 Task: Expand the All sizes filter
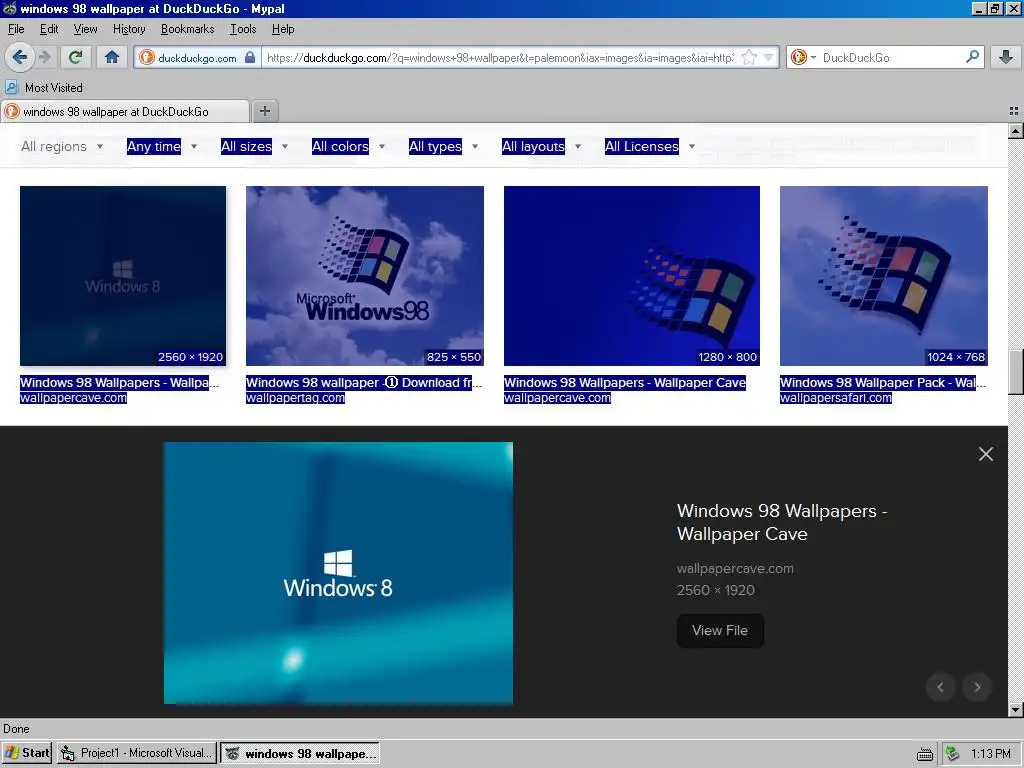click(254, 146)
